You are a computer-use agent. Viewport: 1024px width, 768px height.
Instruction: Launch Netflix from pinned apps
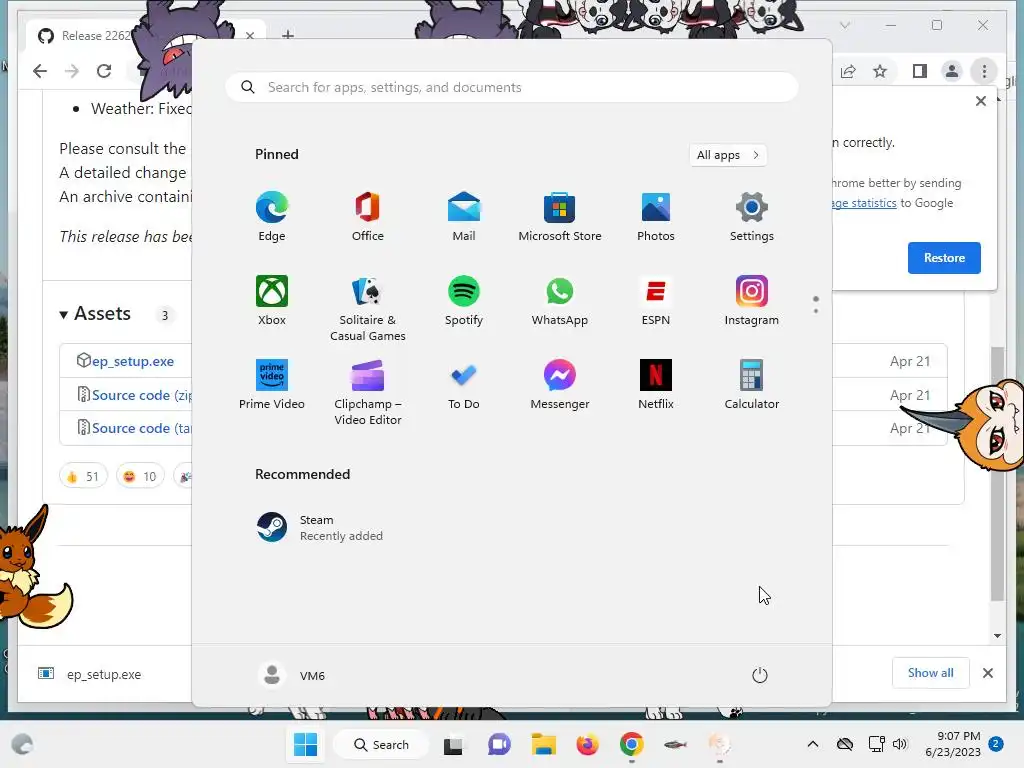(656, 385)
